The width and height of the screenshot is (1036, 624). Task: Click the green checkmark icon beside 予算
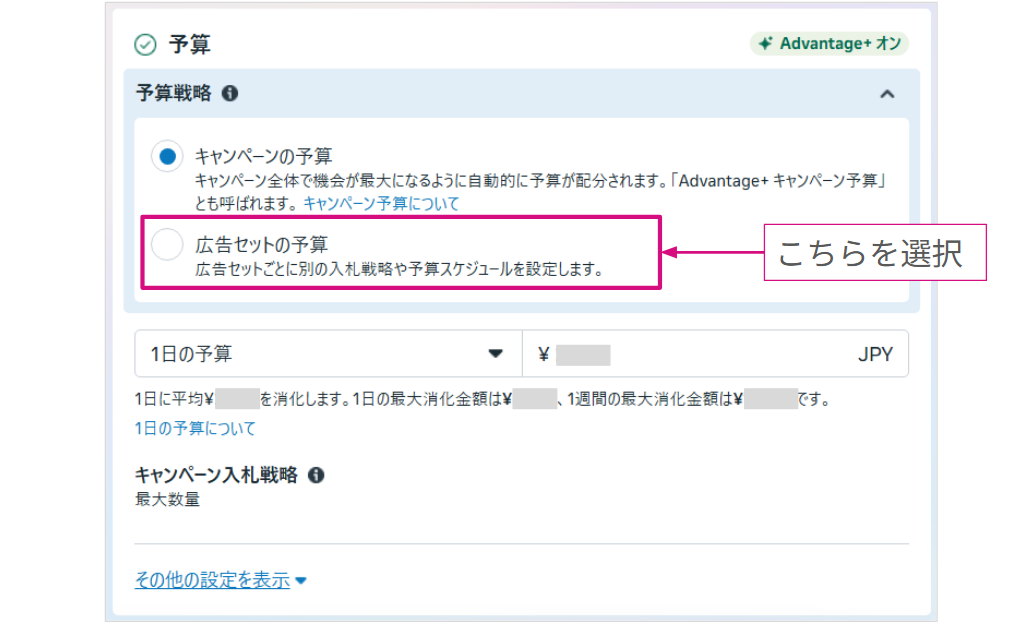(x=146, y=45)
